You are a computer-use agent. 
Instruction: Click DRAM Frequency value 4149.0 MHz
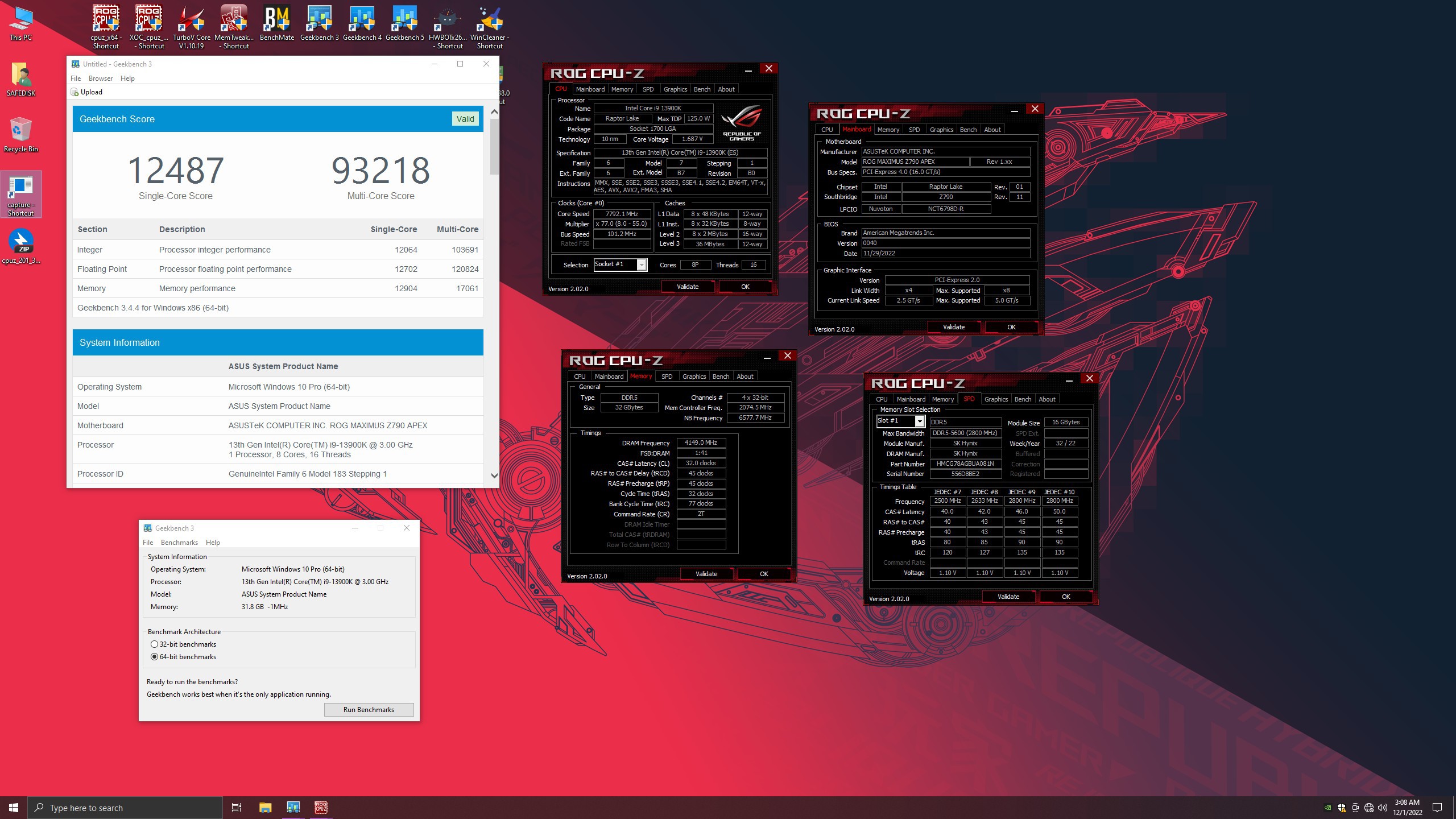[x=701, y=442]
